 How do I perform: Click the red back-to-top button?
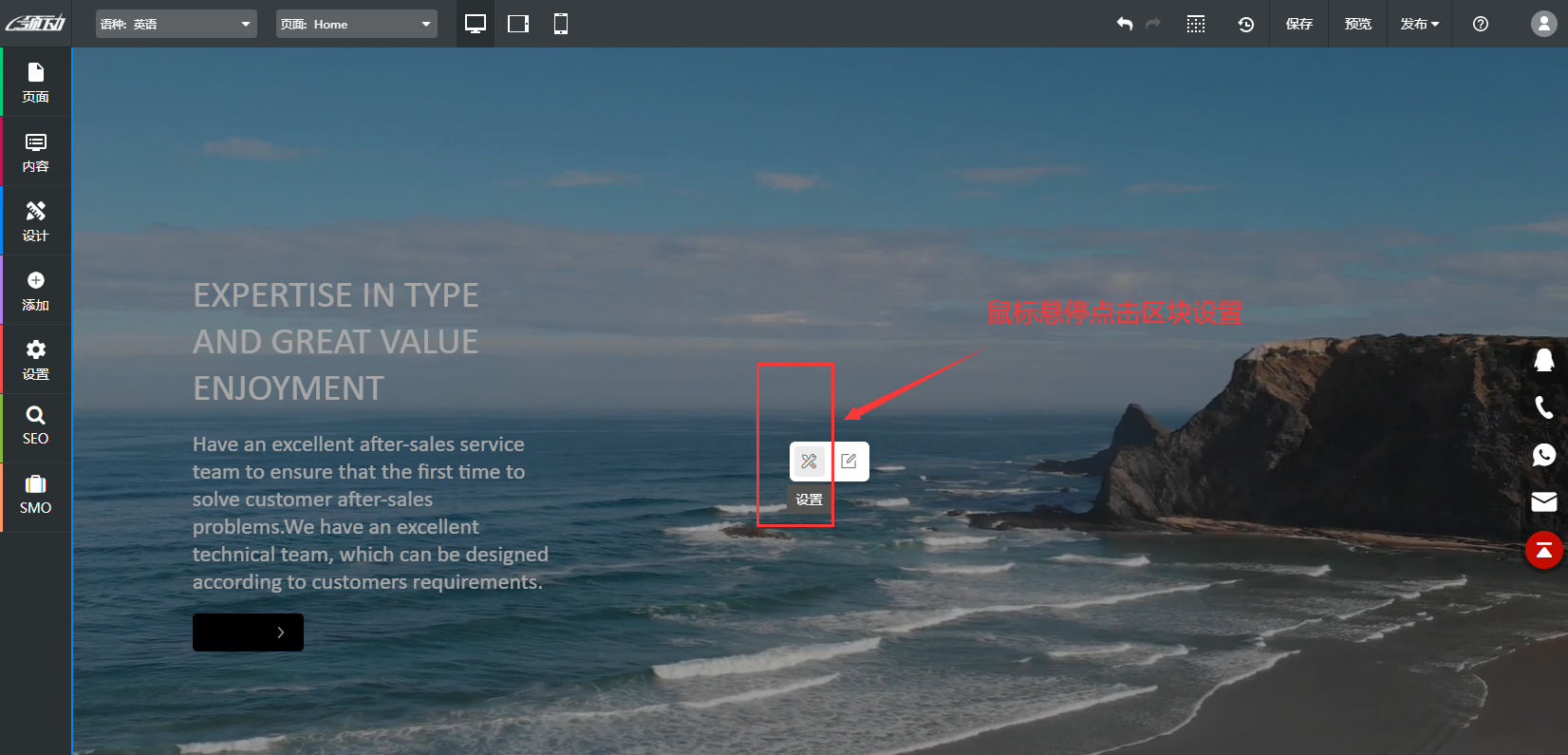[x=1544, y=551]
